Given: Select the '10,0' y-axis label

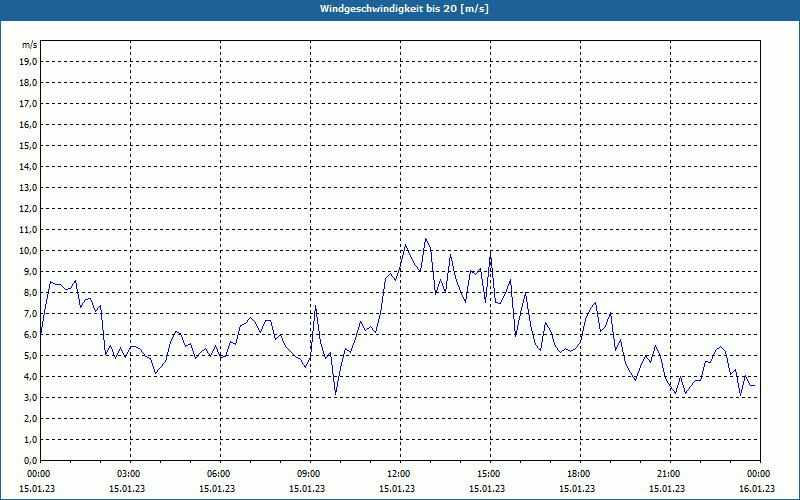Looking at the screenshot, I should (x=28, y=251).
